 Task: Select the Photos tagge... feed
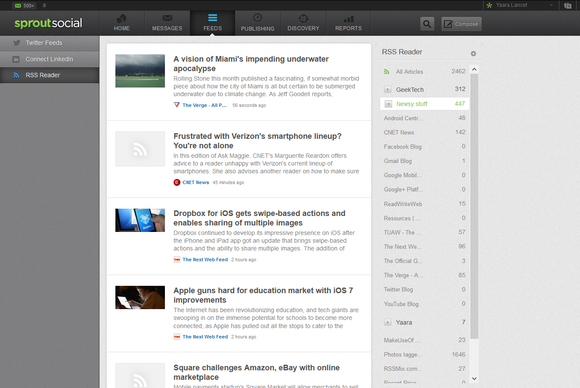[425, 354]
